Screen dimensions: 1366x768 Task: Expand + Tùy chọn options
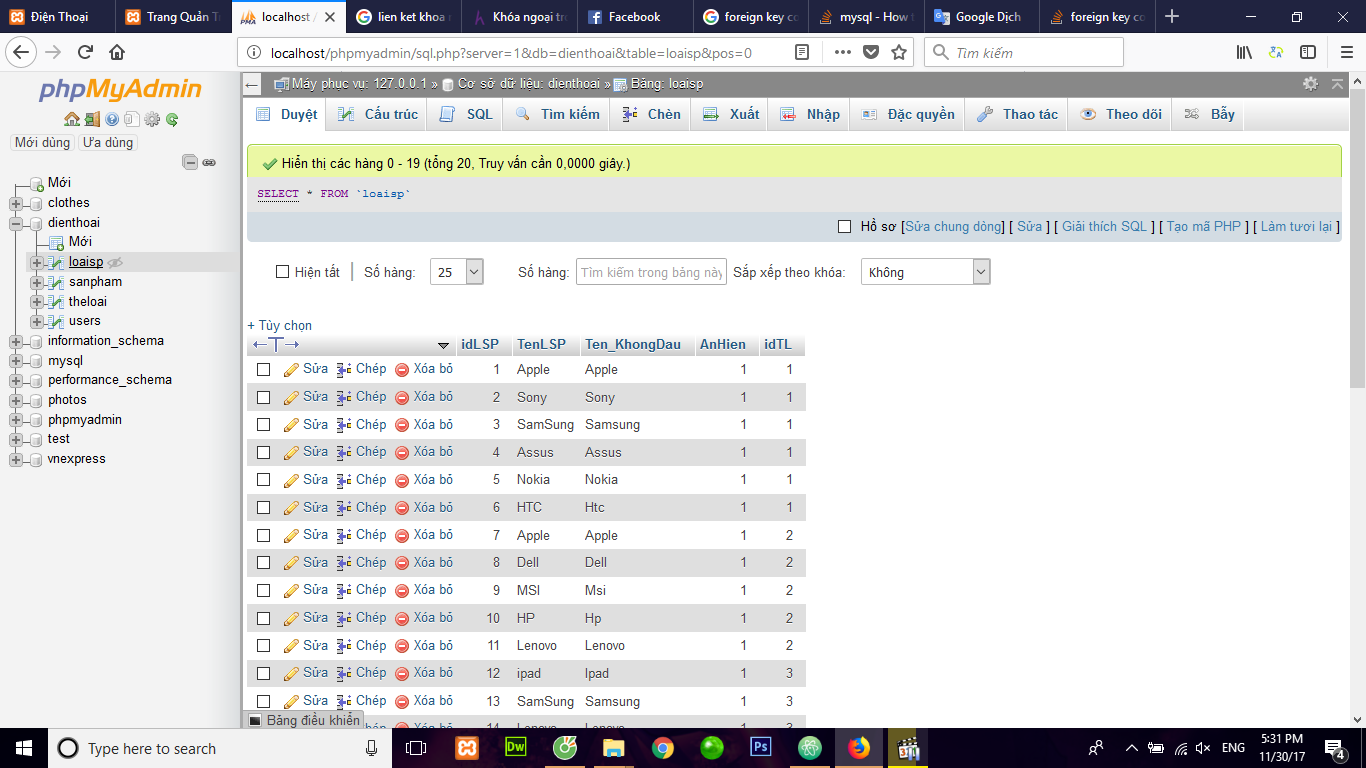(280, 325)
